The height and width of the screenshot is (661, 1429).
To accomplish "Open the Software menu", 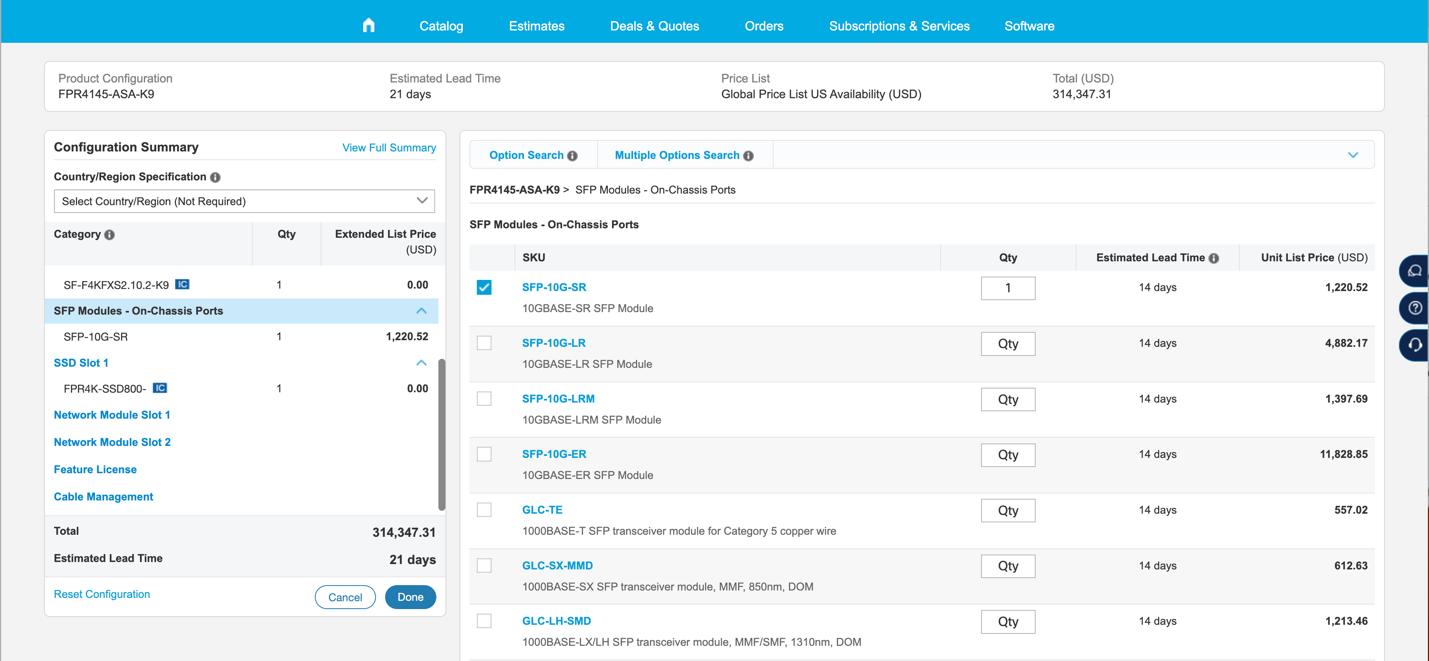I will 1029,26.
